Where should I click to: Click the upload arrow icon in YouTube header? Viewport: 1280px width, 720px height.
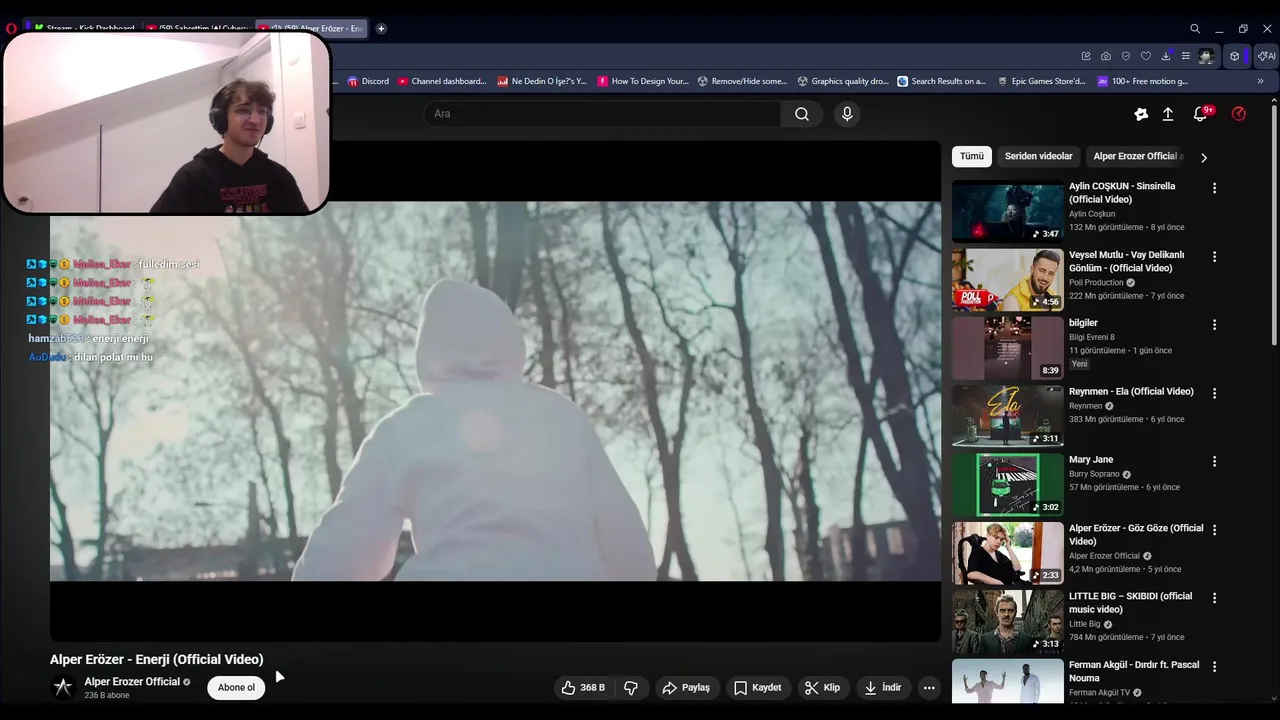click(x=1167, y=114)
